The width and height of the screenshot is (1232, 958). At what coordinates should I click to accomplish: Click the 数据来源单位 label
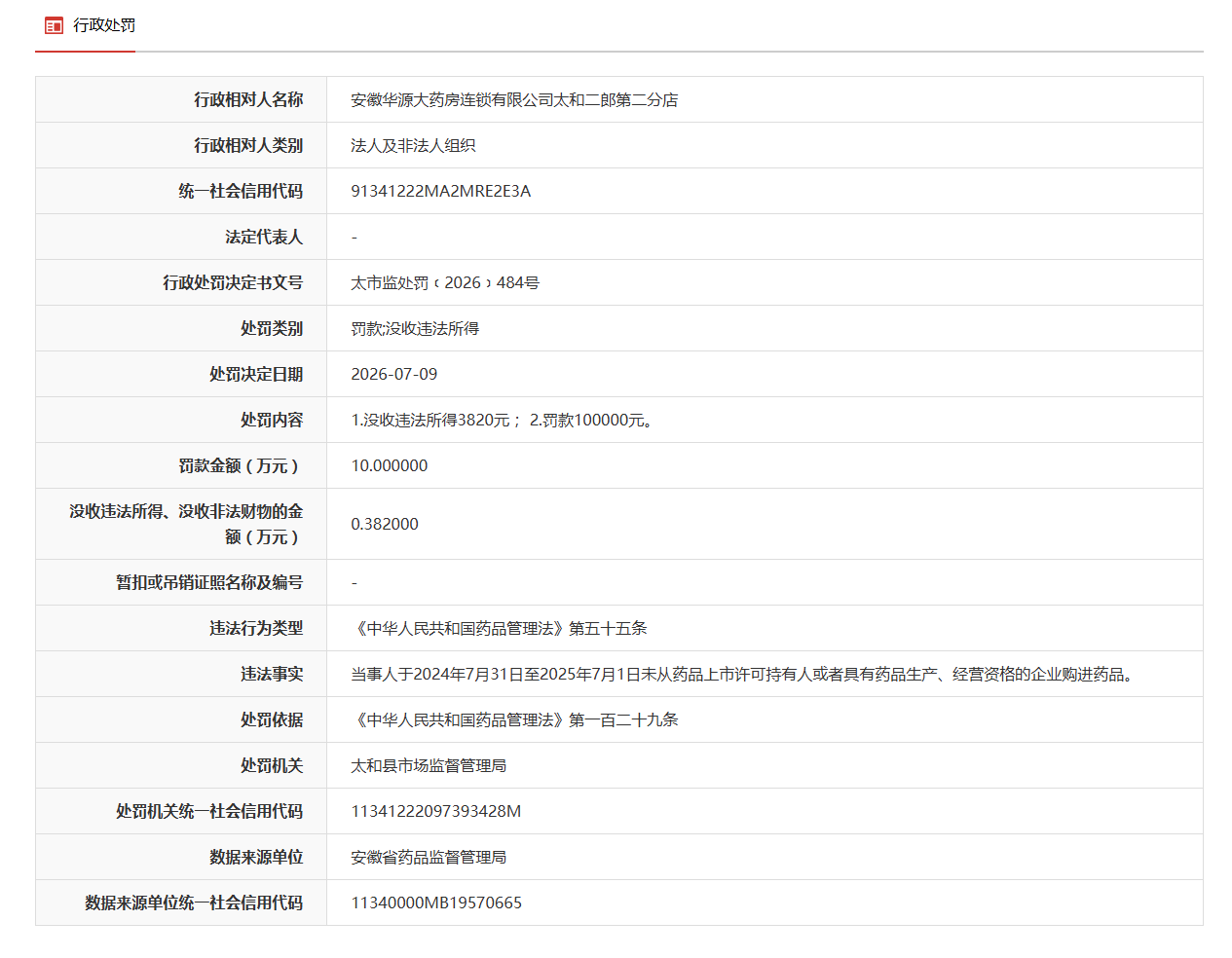coord(256,857)
